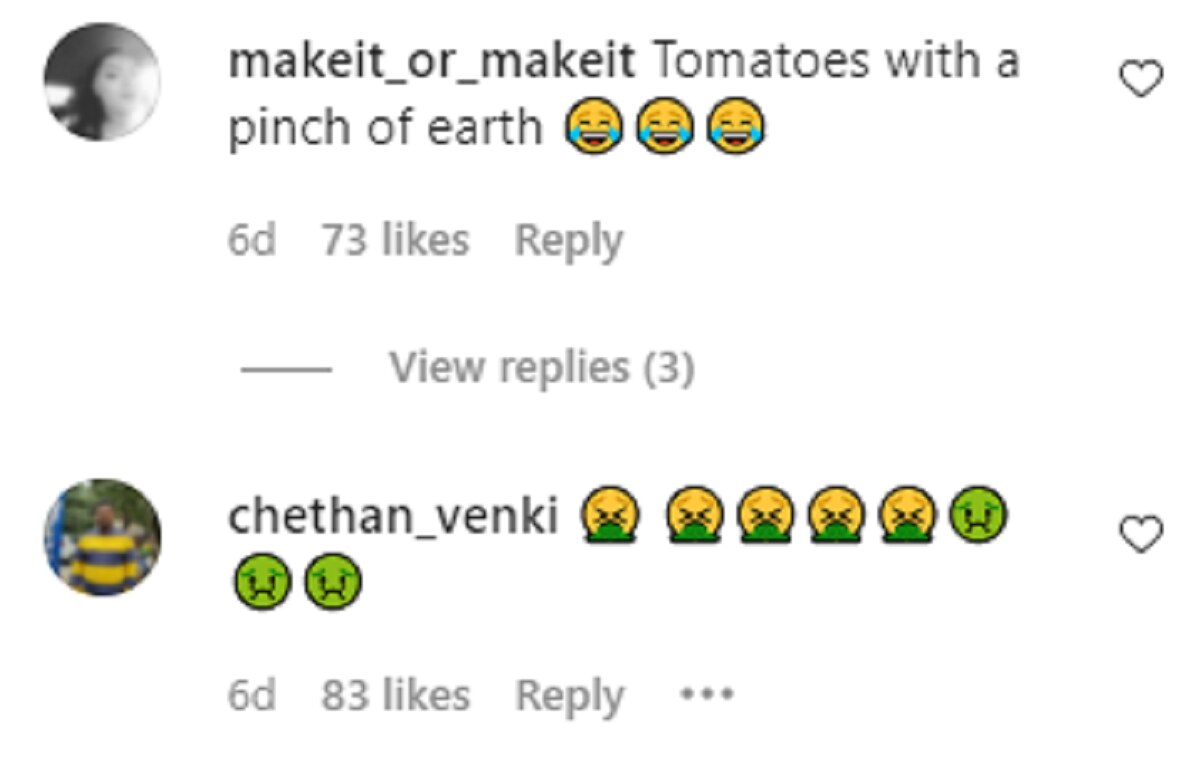Open the 6d timestamp above View replies
The image size is (1200, 757).
point(251,241)
